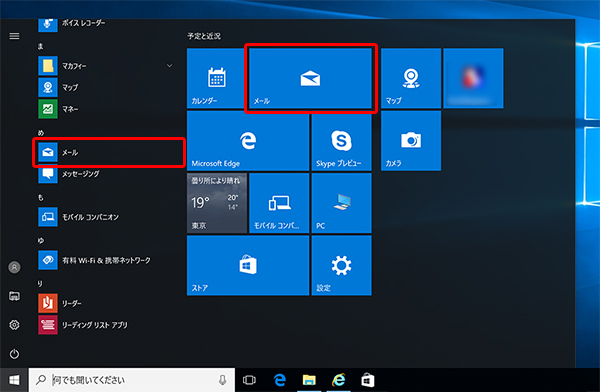The height and width of the screenshot is (392, 600).
Task: Jump to letter group り header
Action: (x=40, y=284)
